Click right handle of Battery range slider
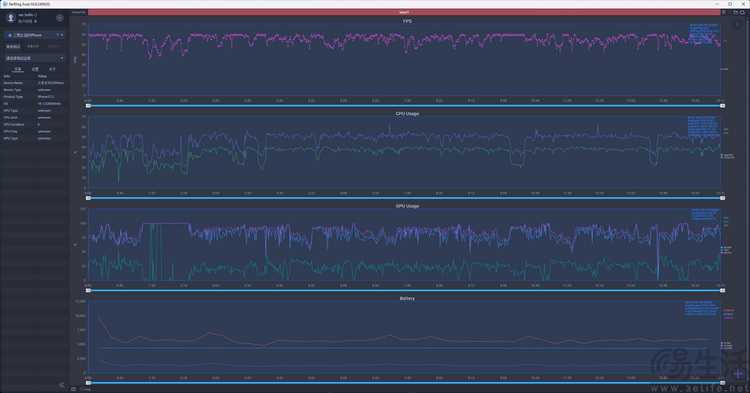 (x=722, y=382)
